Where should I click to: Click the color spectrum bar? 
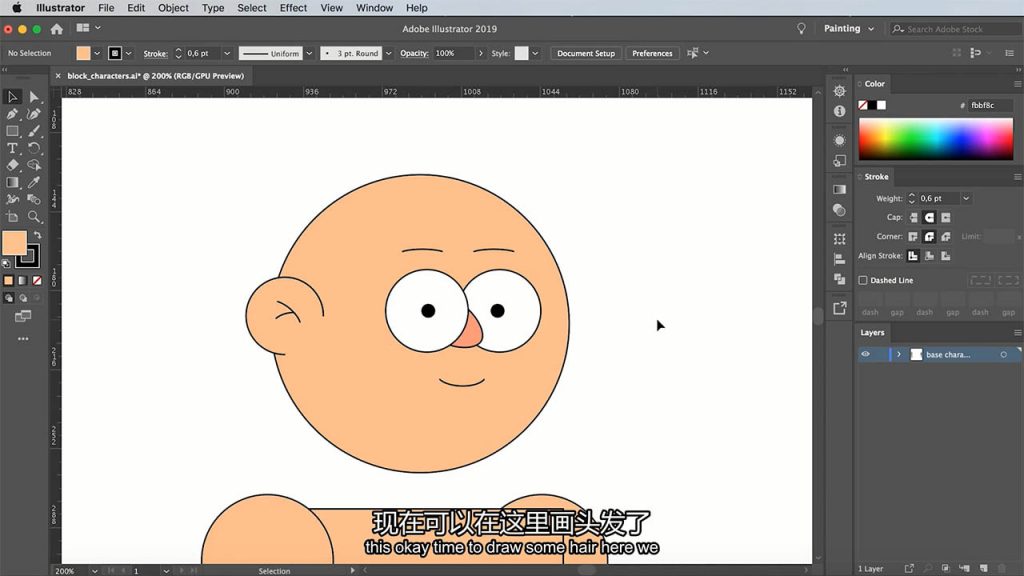[x=936, y=139]
